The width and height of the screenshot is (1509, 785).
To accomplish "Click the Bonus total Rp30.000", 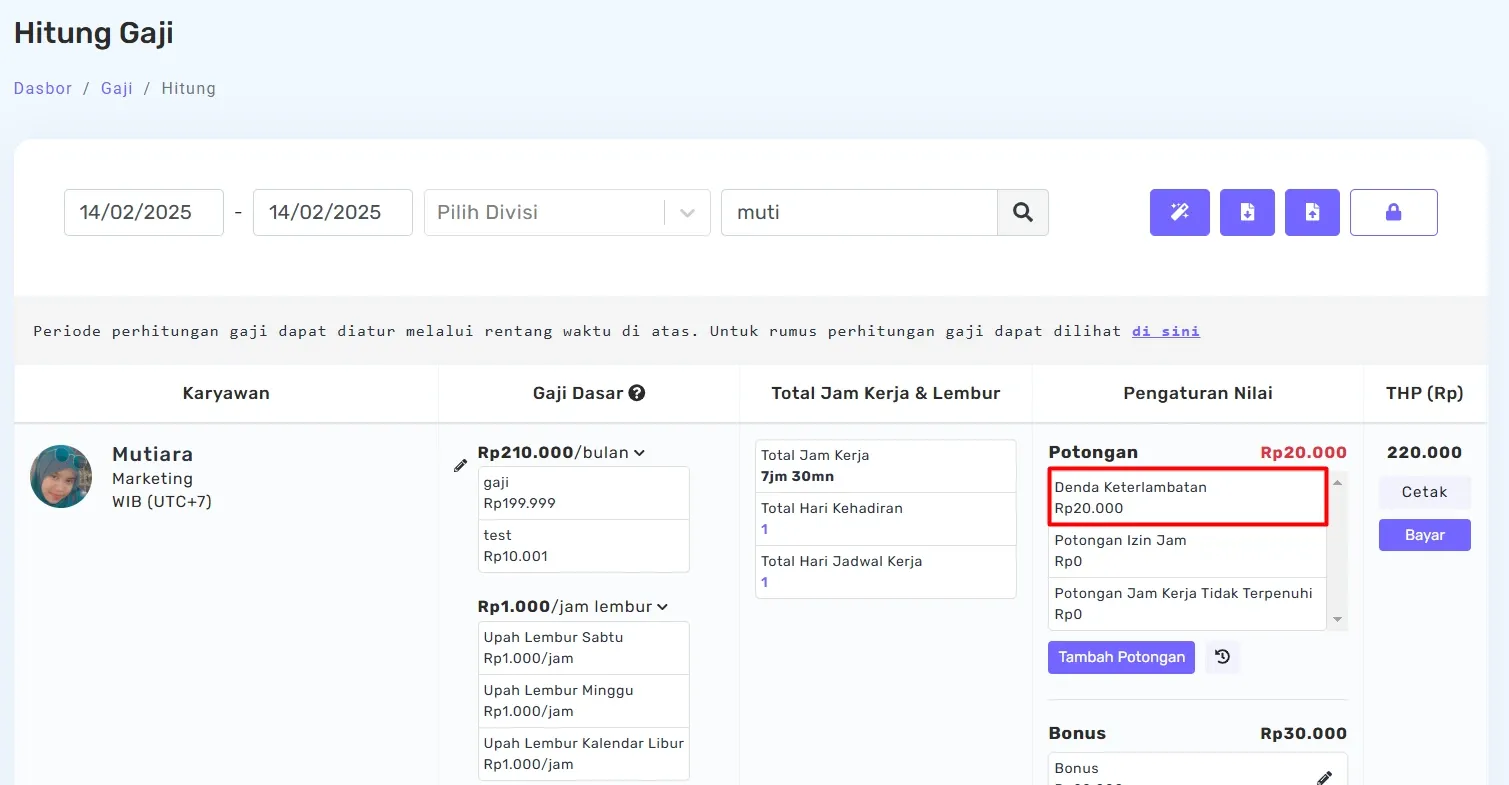I will (x=1303, y=733).
